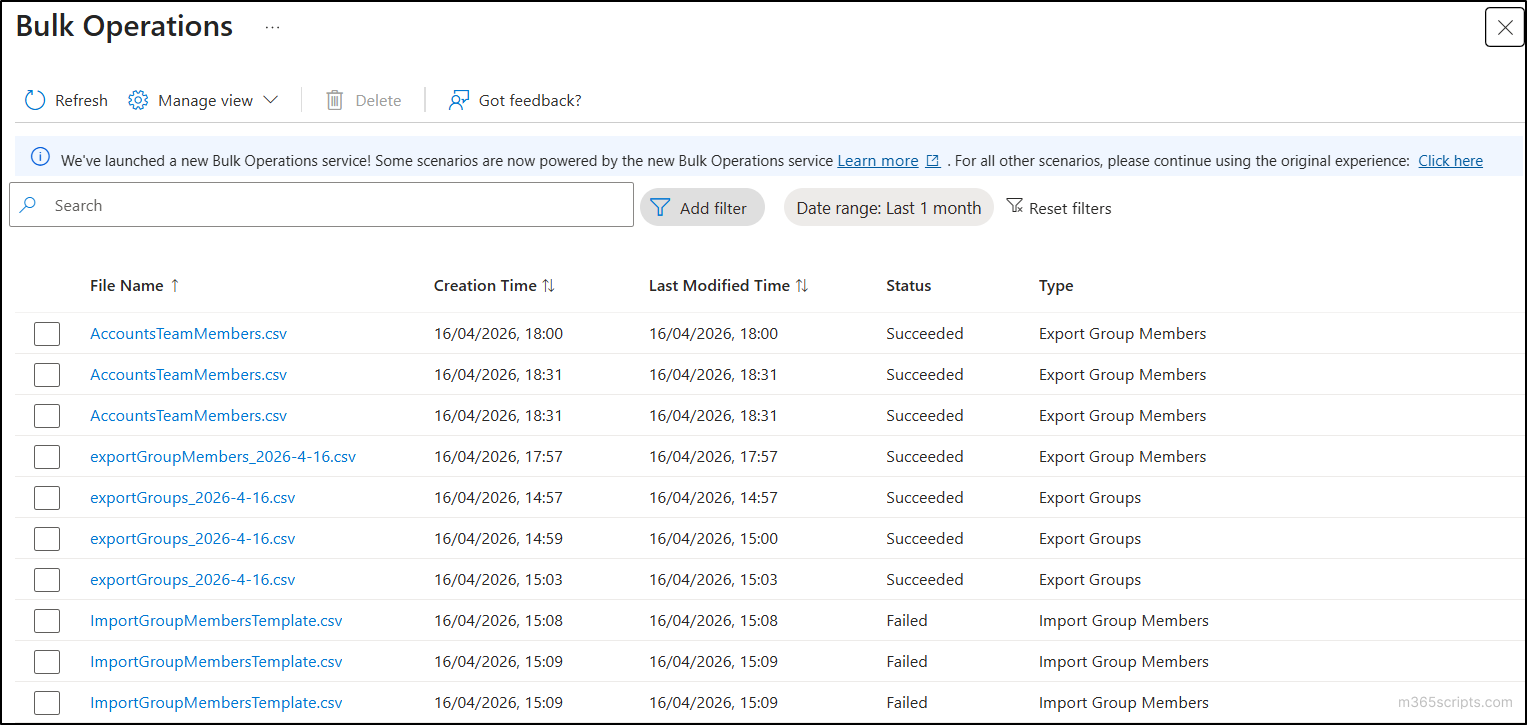
Task: Click the Delete trash can icon
Action: pyautogui.click(x=335, y=100)
